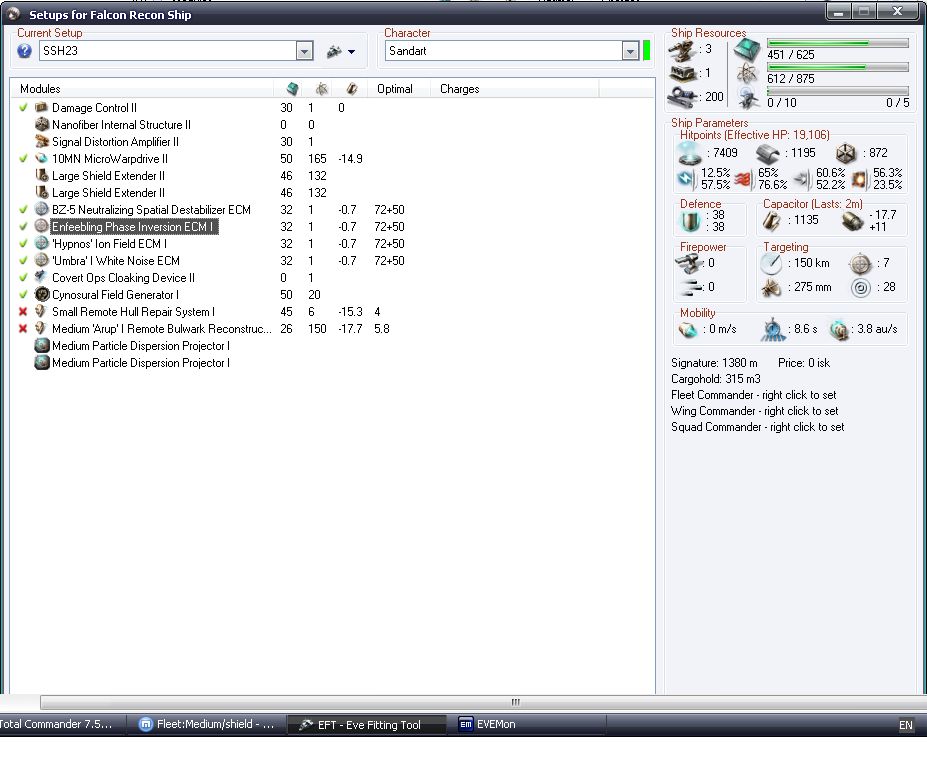Screen dimensions: 927x762
Task: Open the ship setup actions icon menu
Action: point(334,51)
